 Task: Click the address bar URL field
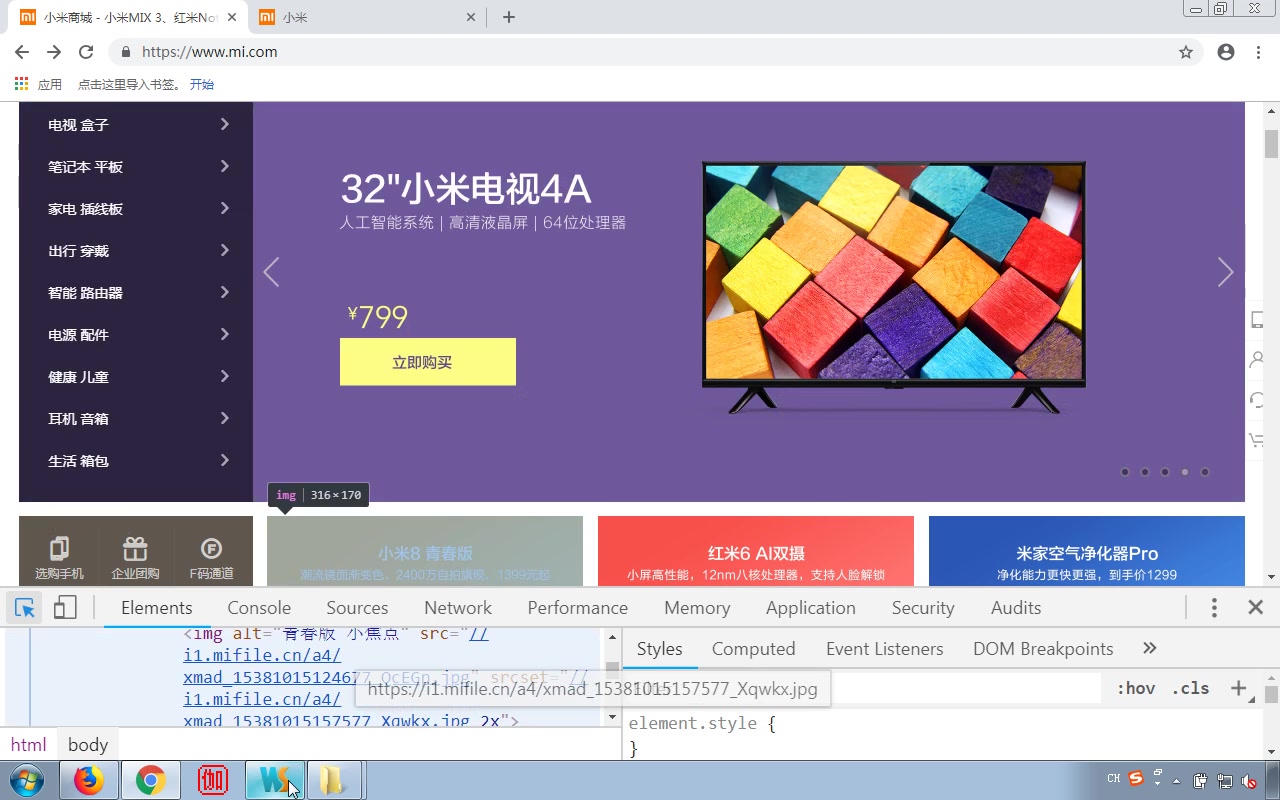[x=640, y=52]
